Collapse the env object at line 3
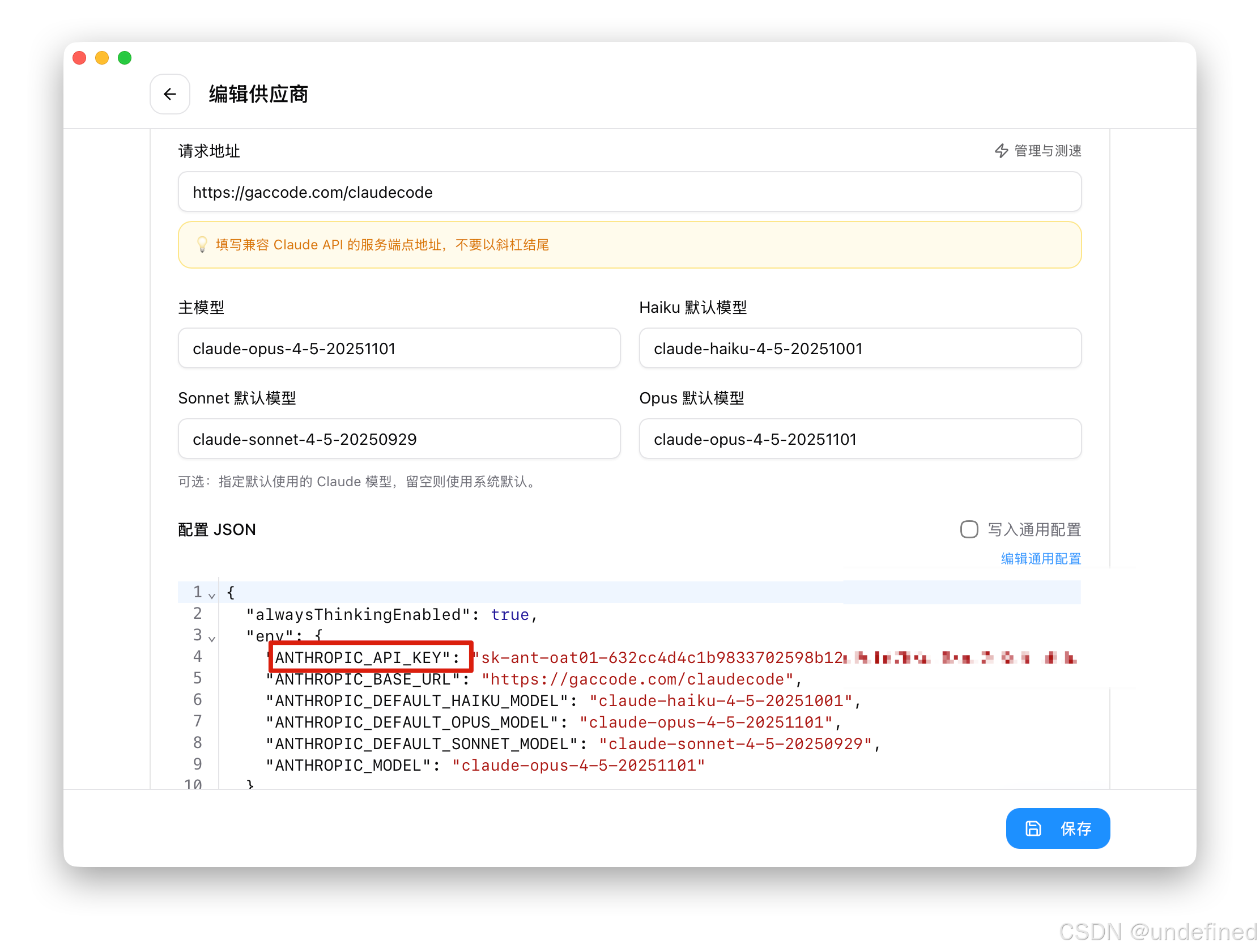Screen dimensions: 1260x952 211,639
